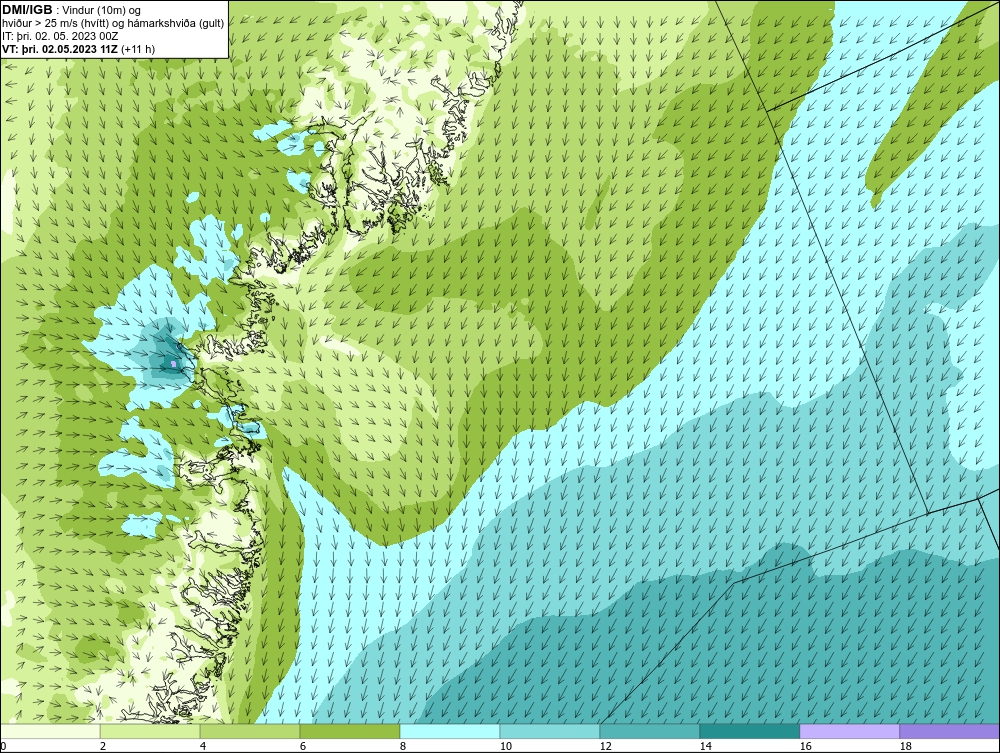Click the scale label '4'

click(x=203, y=746)
